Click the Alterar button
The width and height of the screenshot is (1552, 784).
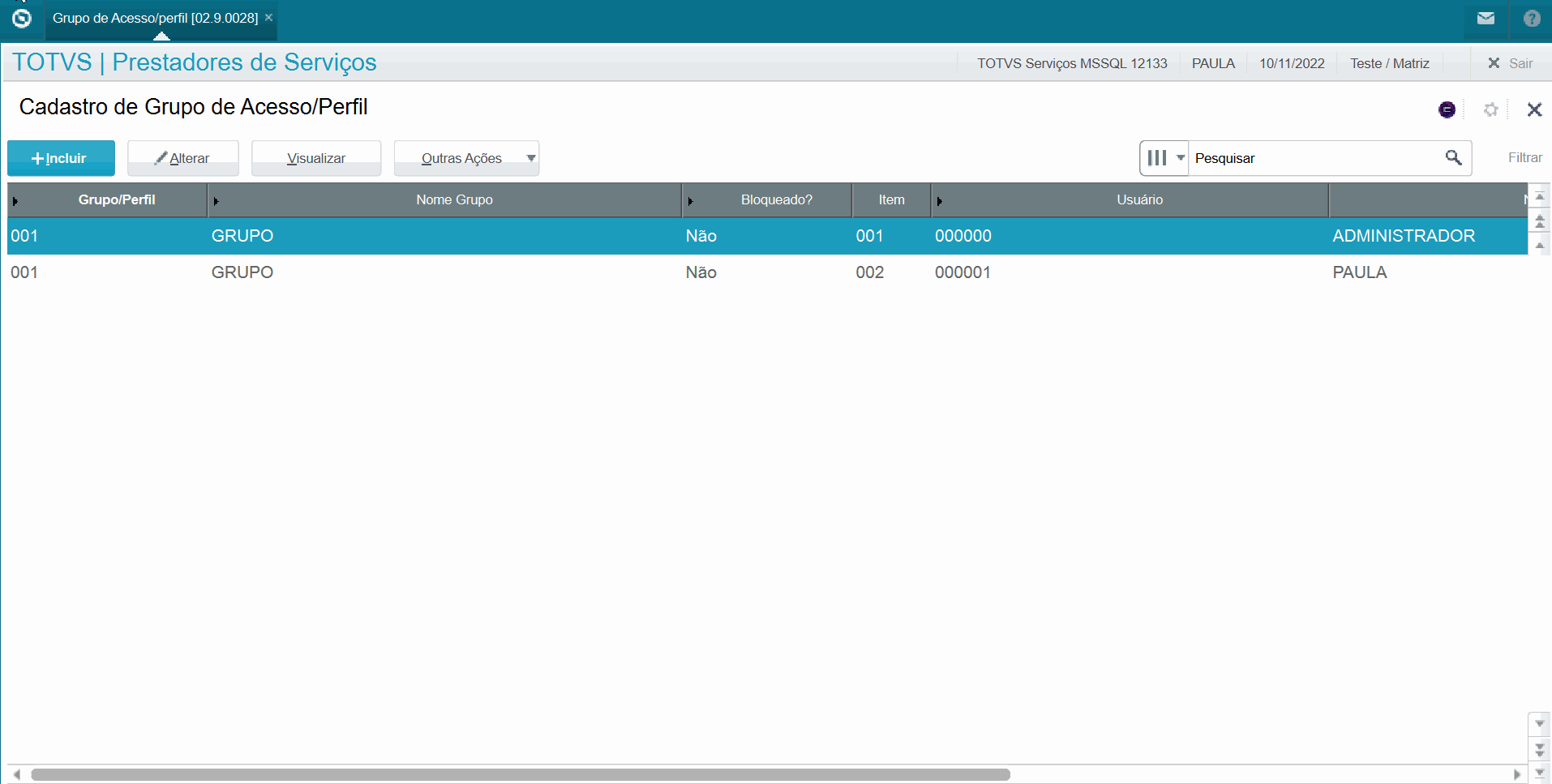pyautogui.click(x=183, y=158)
